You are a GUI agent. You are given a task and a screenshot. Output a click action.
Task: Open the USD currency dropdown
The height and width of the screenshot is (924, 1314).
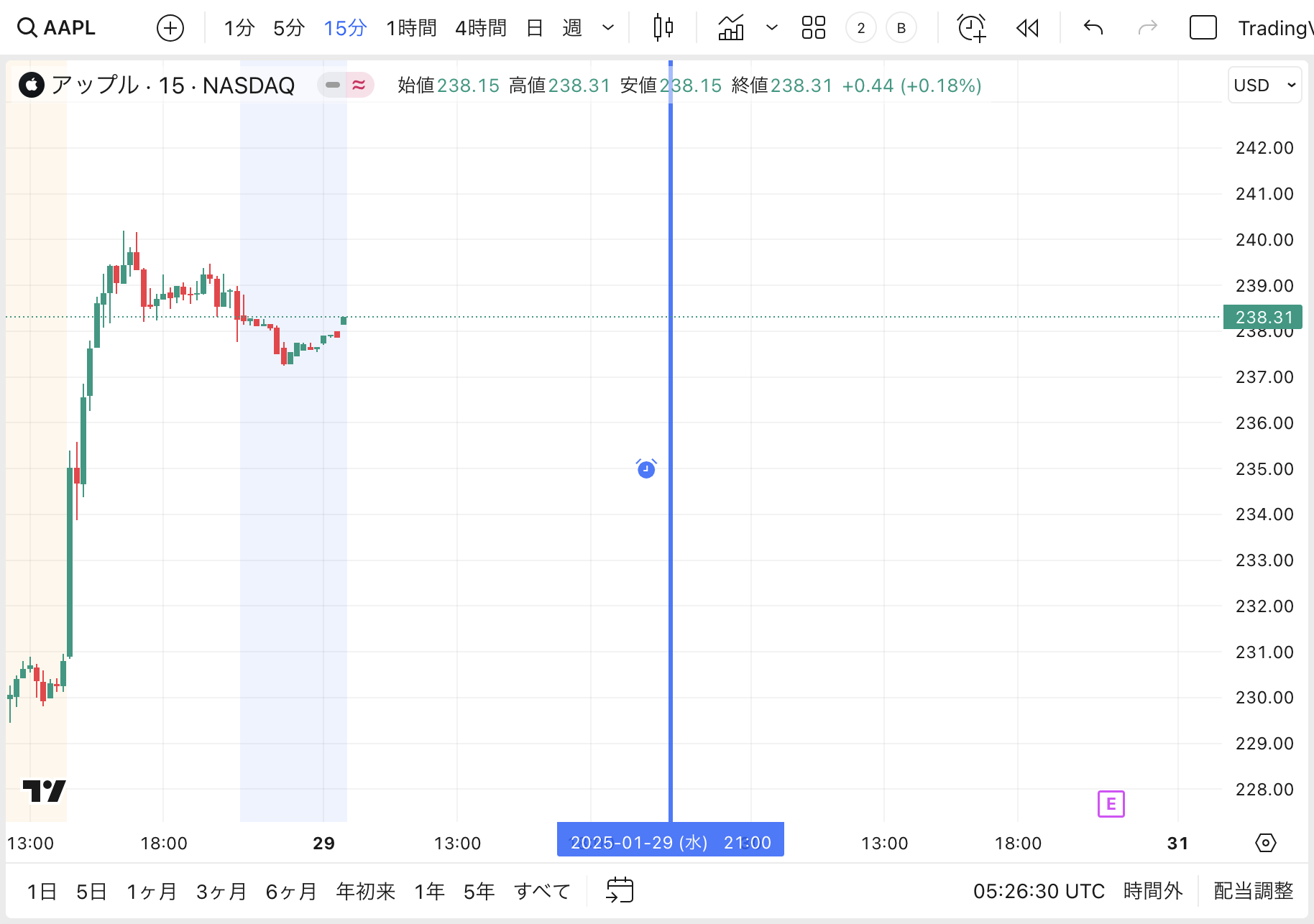pyautogui.click(x=1264, y=86)
